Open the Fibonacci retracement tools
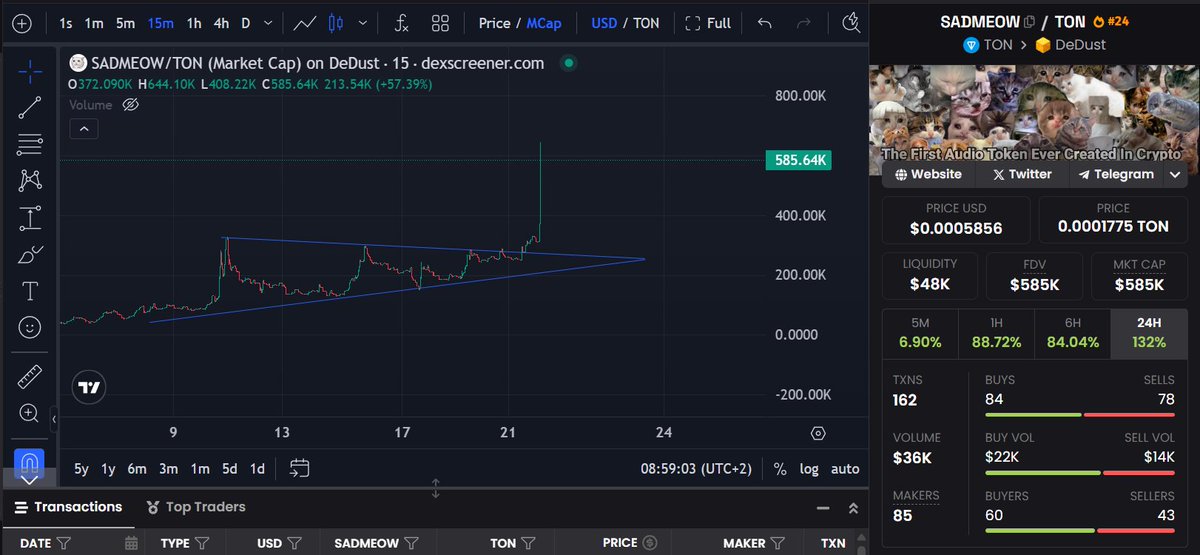 coord(30,144)
